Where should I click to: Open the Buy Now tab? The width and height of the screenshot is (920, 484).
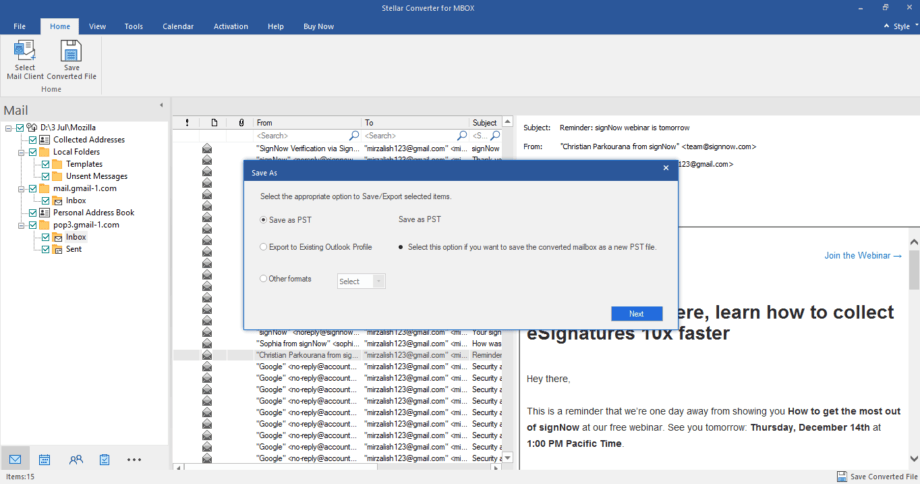pos(319,26)
